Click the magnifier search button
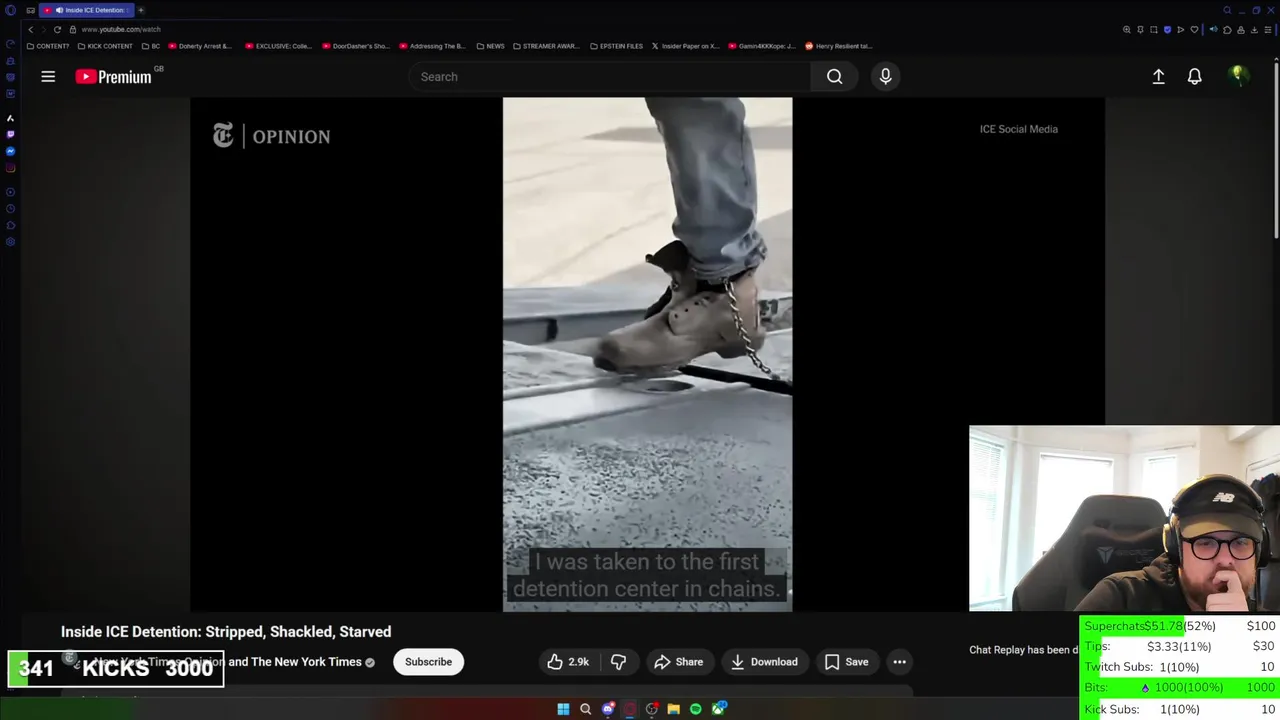Viewport: 1280px width, 720px height. coord(834,76)
